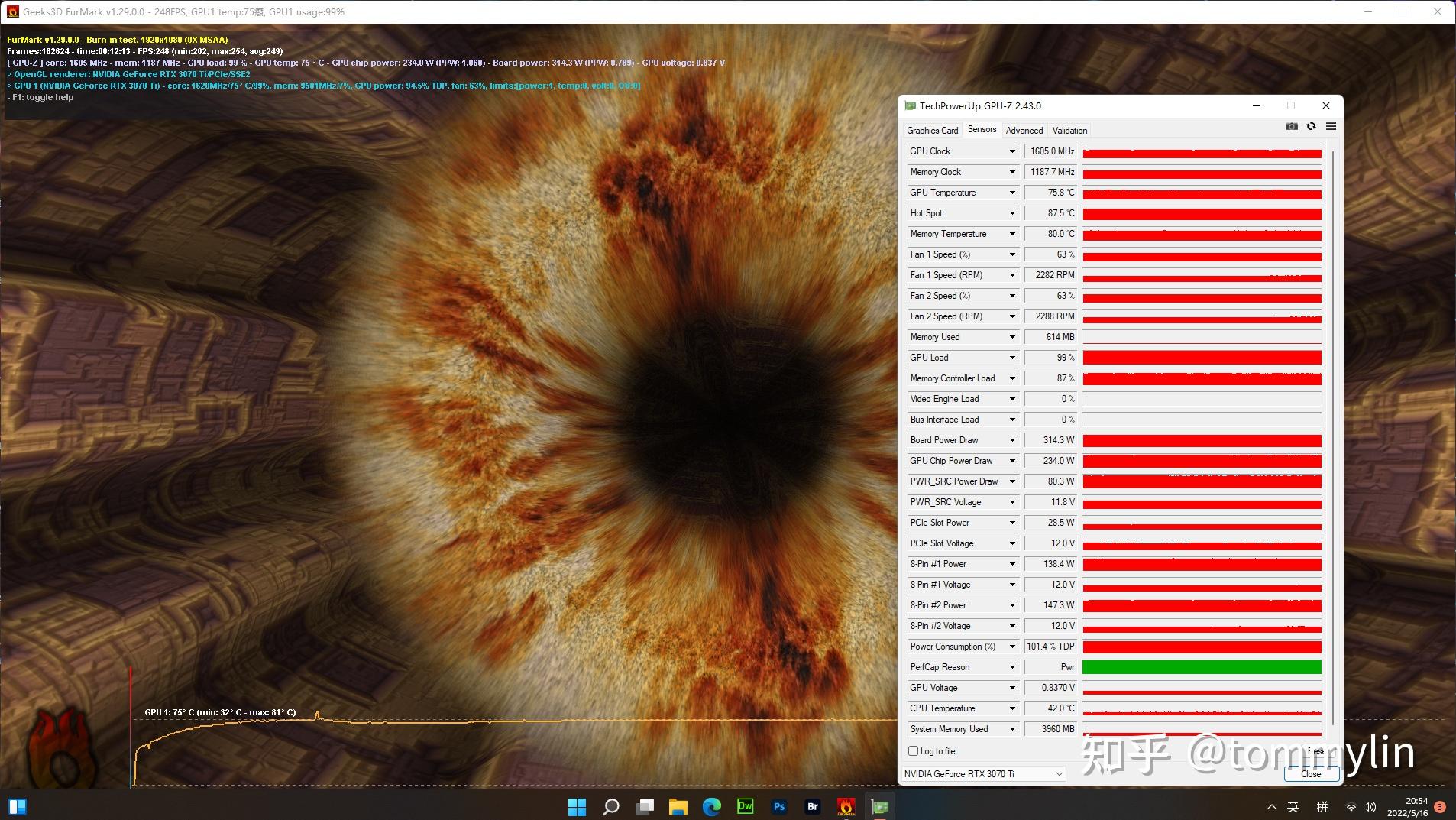This screenshot has width=1456, height=820.
Task: Expand the Hot Spot sensor dropdown
Action: [1012, 213]
